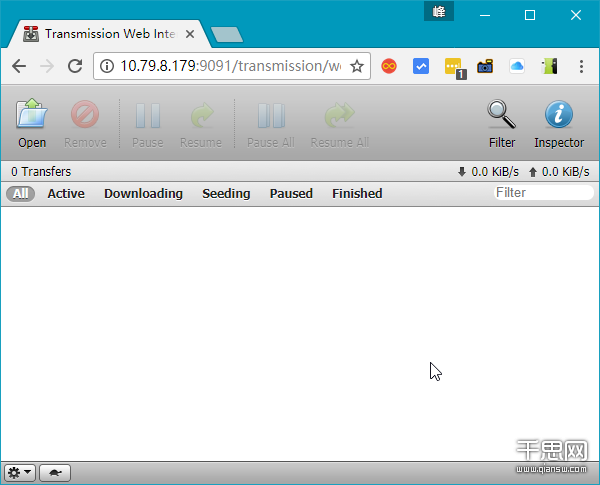
Task: Select the Transmission Web Interface tab
Action: [x=109, y=34]
